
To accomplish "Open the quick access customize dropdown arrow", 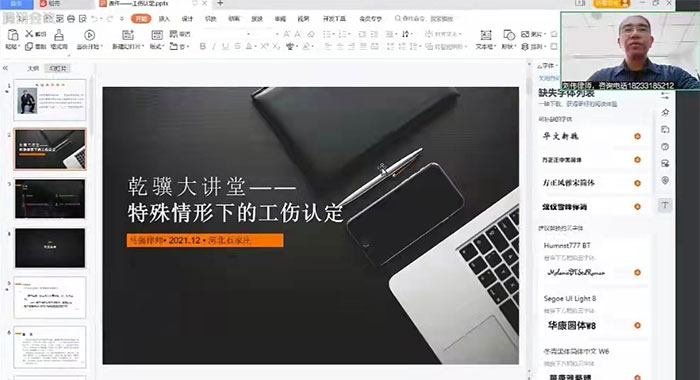I will [121, 19].
